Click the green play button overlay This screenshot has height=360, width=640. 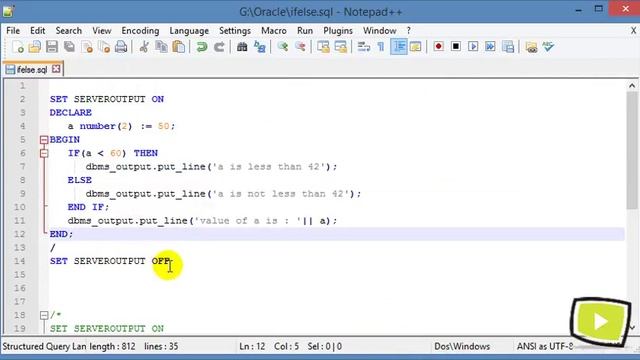point(600,322)
